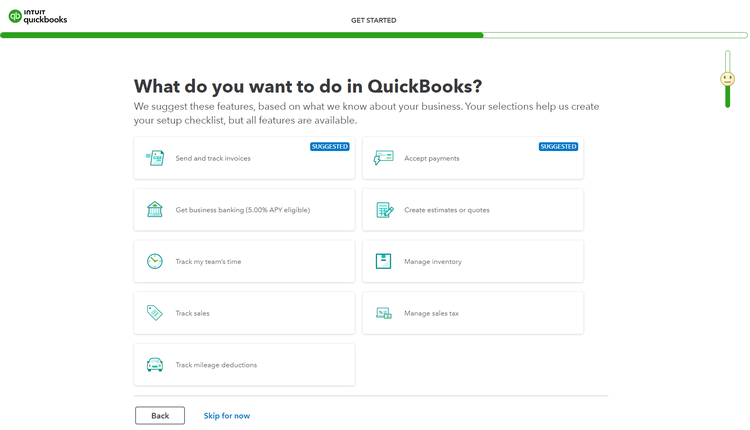Click the car icon for mileage deductions
The width and height of the screenshot is (750, 430).
coord(155,364)
